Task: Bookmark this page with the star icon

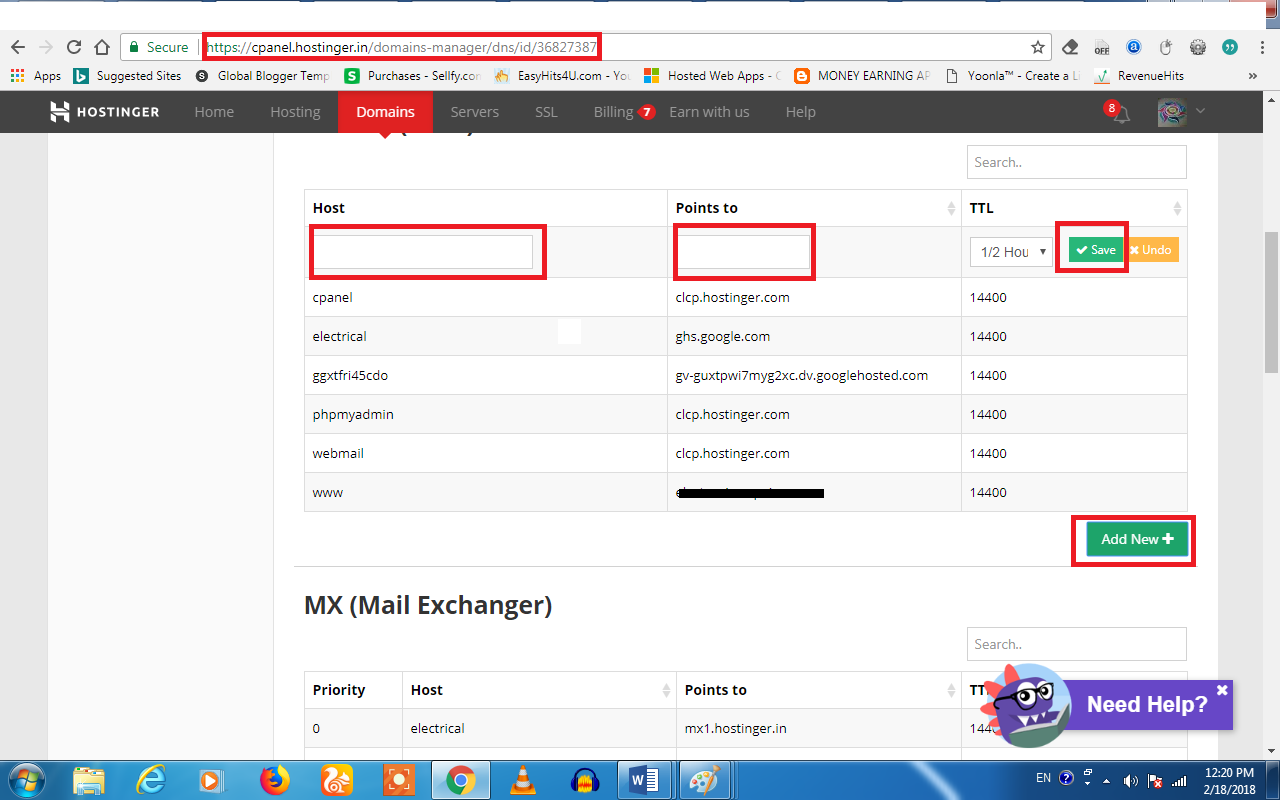Action: pos(1038,47)
